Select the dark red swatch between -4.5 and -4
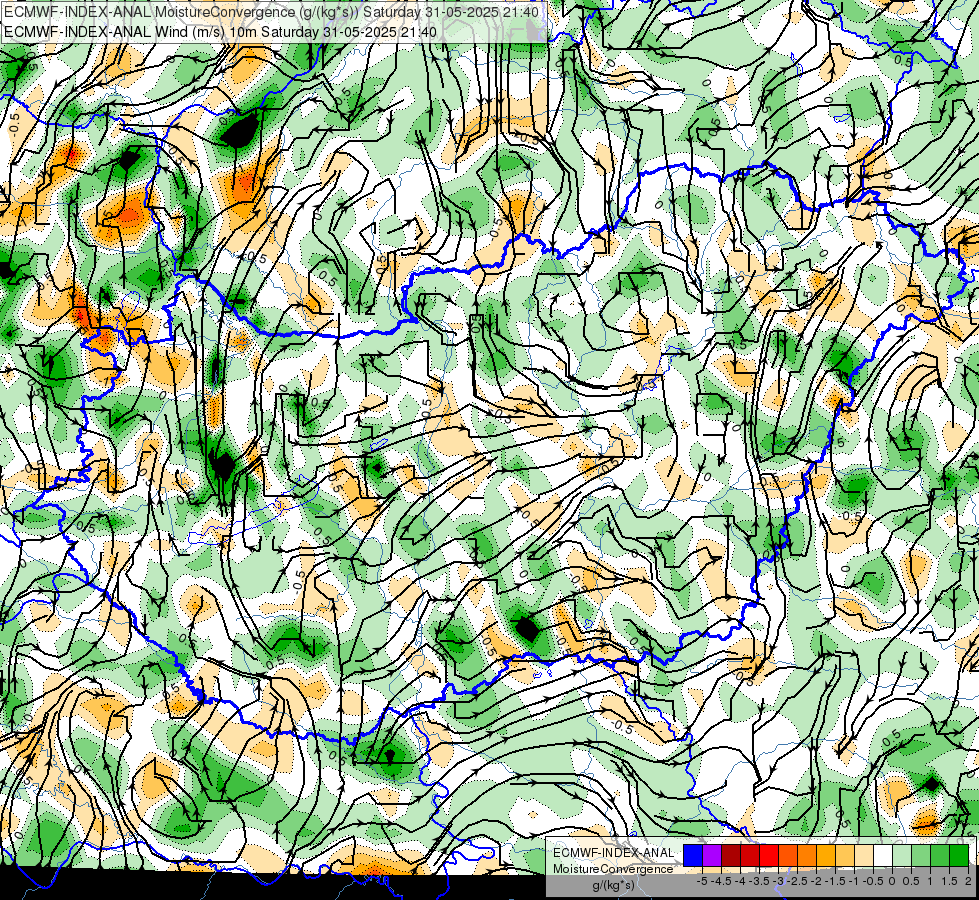979x900 pixels. point(731,855)
